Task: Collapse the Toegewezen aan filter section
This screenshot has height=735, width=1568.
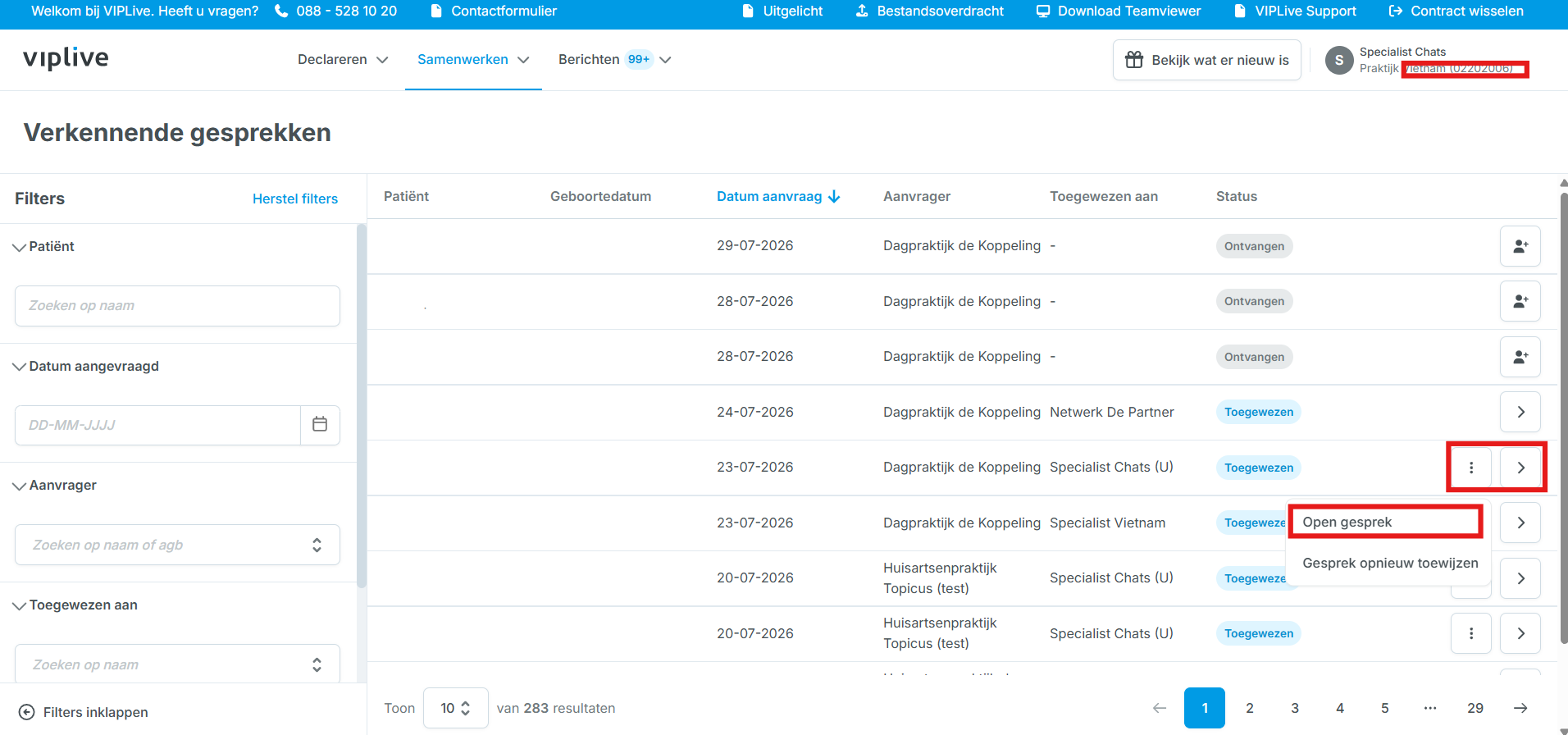Action: point(75,605)
